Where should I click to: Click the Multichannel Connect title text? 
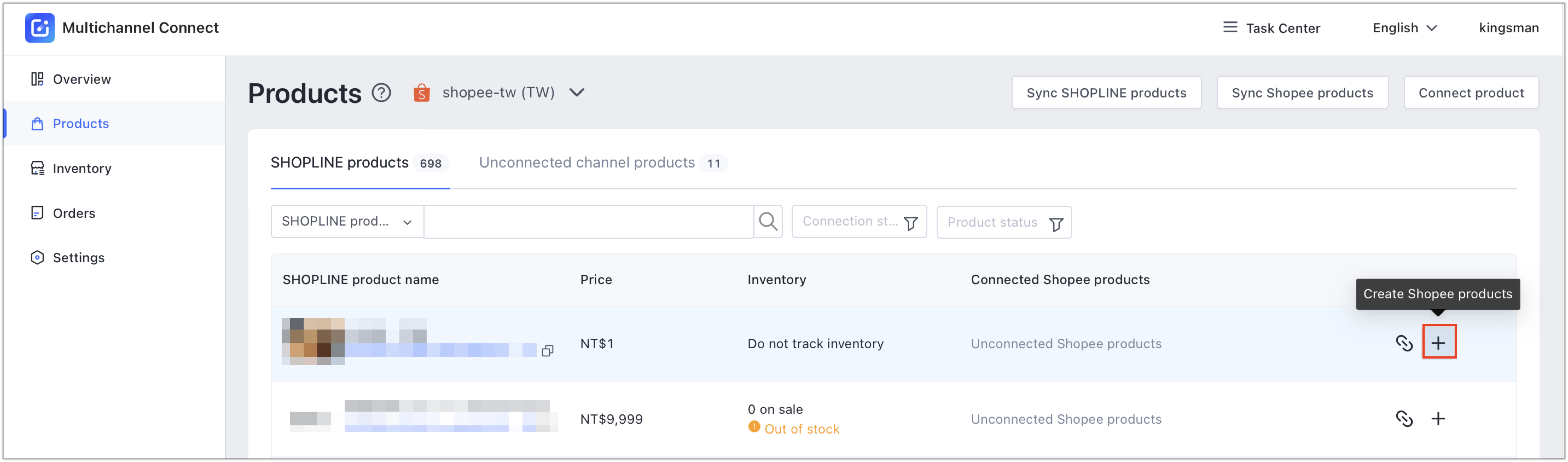(141, 28)
